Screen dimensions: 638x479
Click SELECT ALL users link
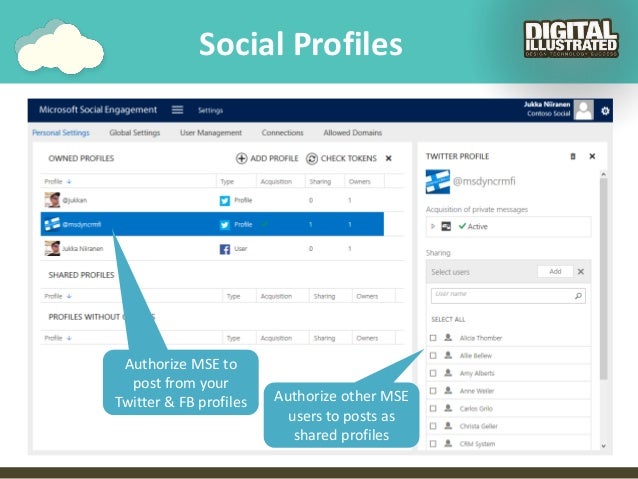pyautogui.click(x=448, y=319)
